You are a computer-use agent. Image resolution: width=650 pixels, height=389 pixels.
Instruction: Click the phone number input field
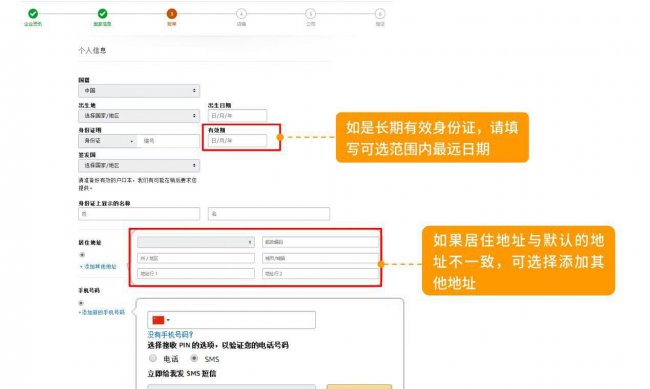pyautogui.click(x=231, y=320)
